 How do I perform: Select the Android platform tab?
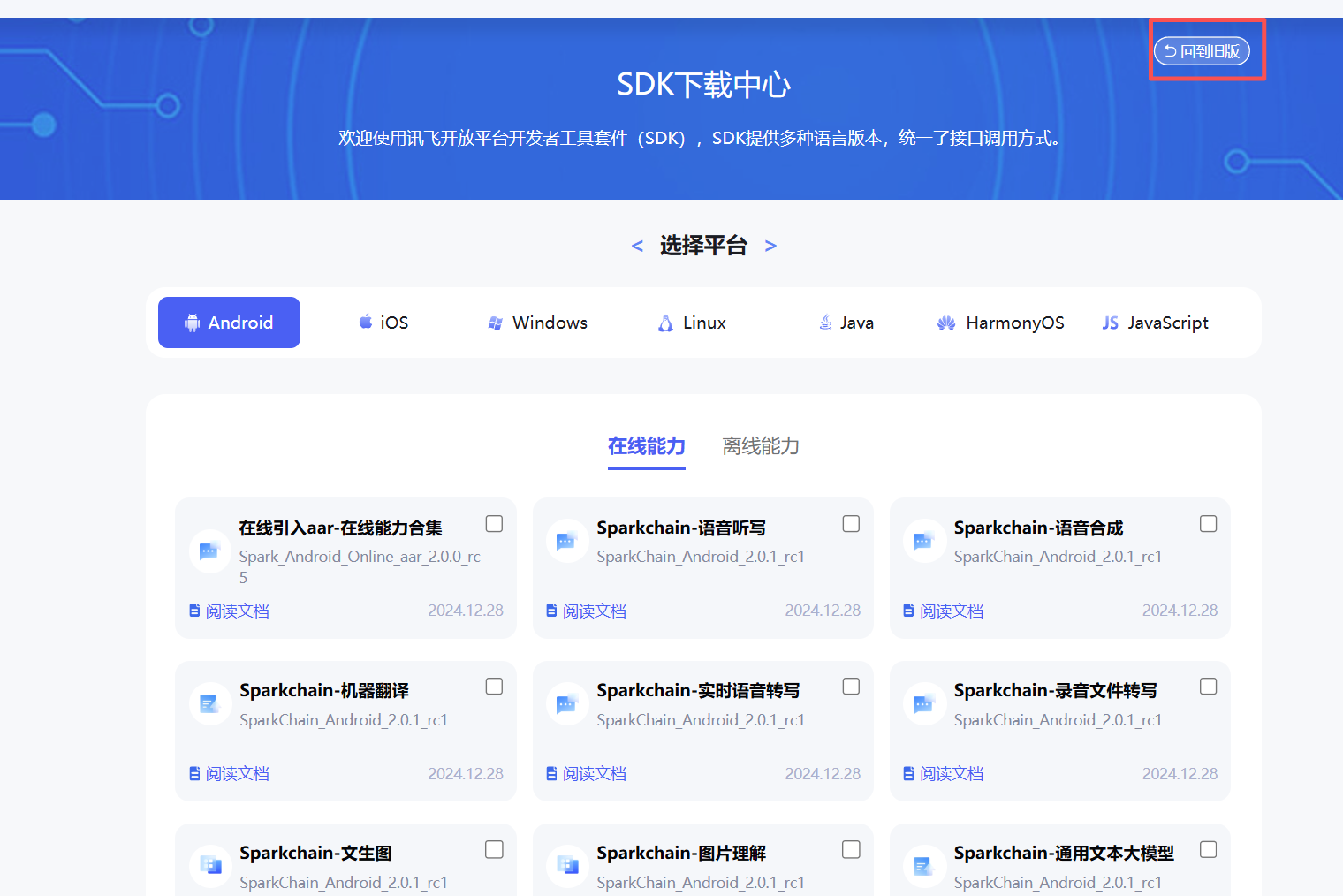point(229,323)
